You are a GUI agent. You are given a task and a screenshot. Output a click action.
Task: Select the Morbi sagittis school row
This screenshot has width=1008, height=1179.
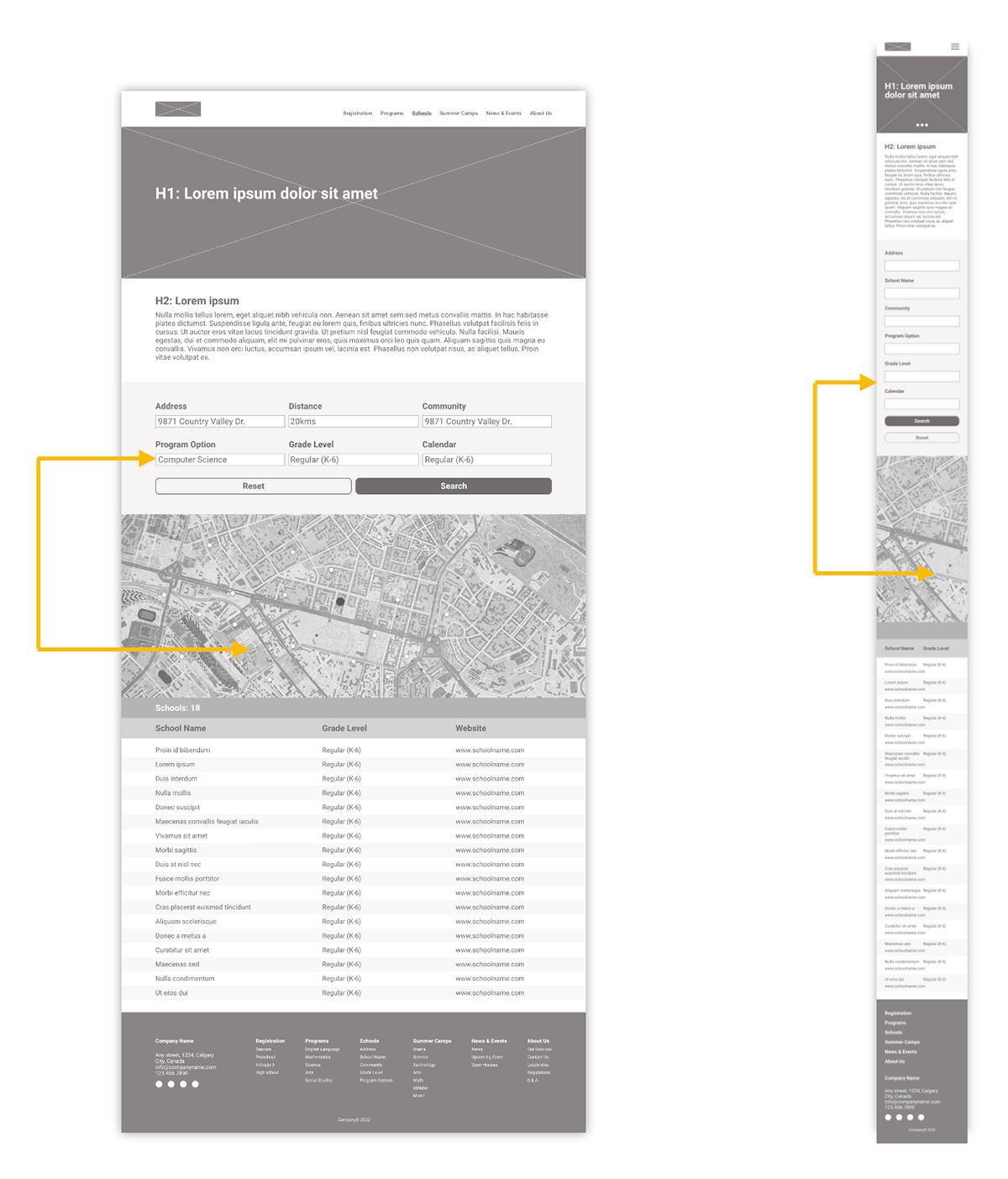(x=354, y=850)
